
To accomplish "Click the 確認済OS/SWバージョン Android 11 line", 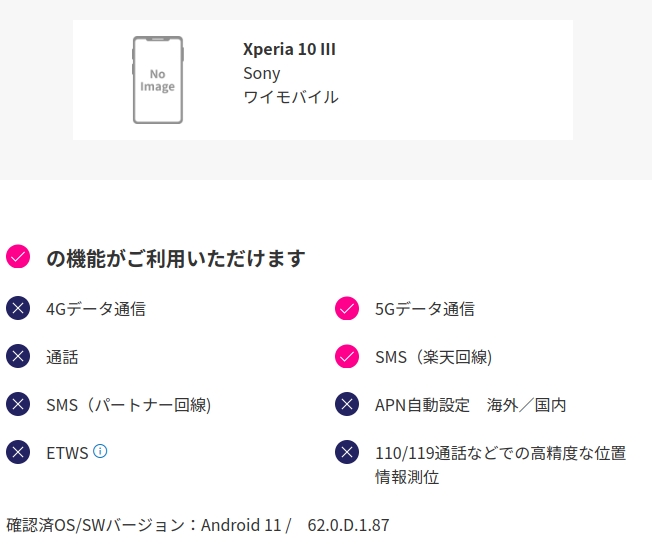I will [x=198, y=525].
